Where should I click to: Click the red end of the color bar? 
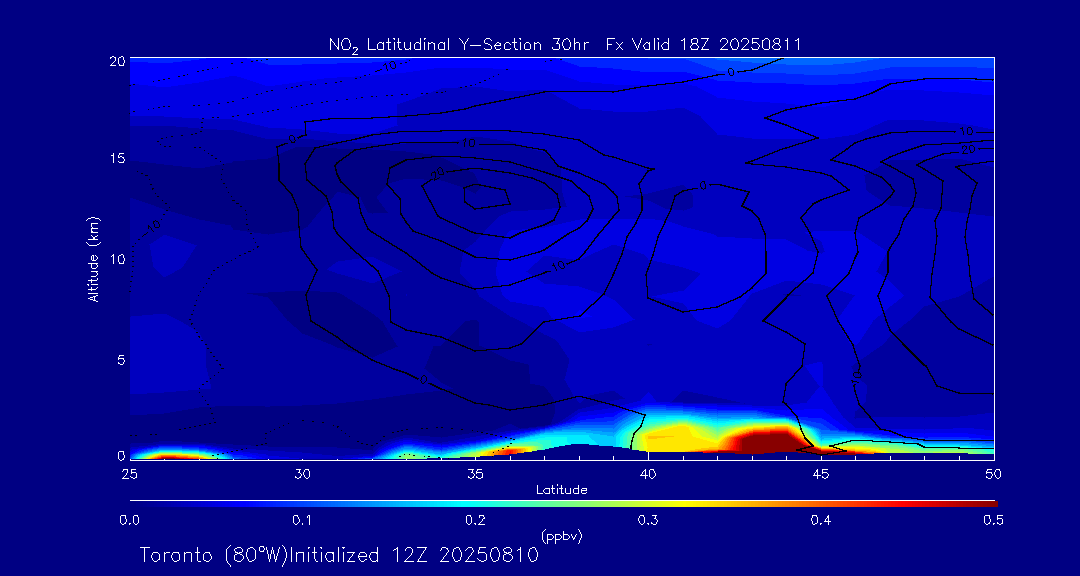(x=985, y=502)
